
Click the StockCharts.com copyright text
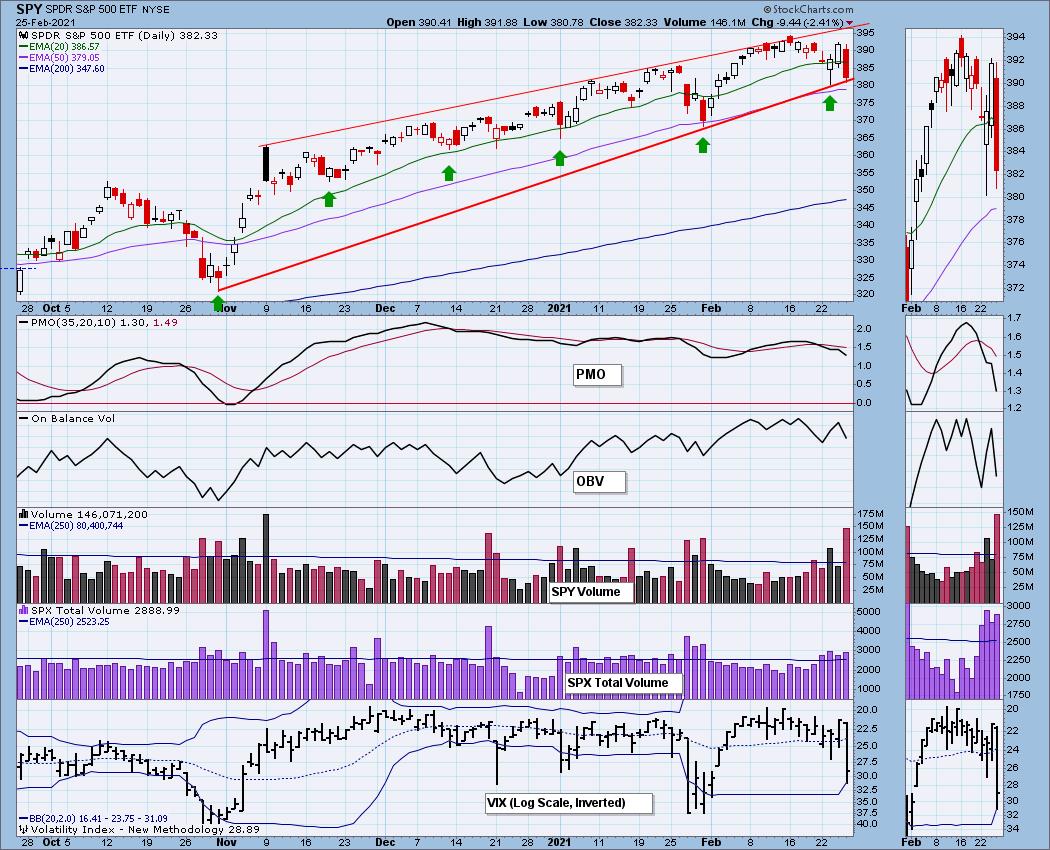tap(809, 9)
